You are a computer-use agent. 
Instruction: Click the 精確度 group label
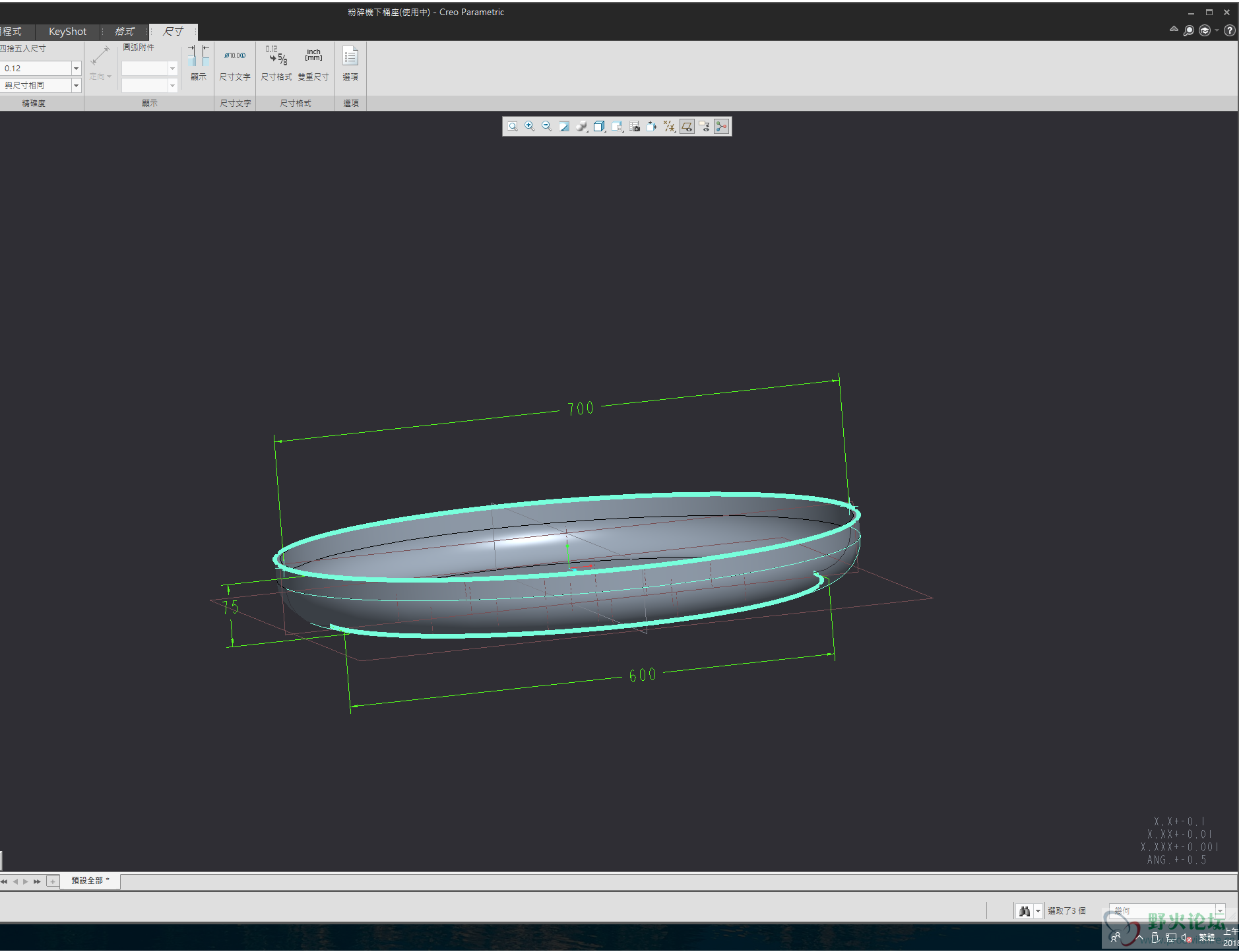(x=34, y=104)
